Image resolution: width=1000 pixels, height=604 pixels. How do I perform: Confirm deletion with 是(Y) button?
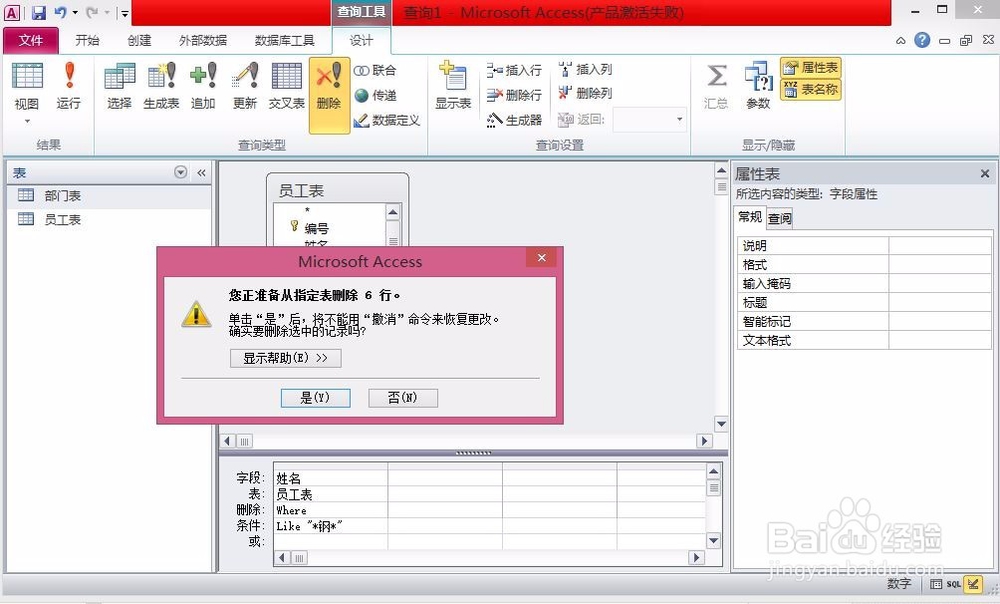click(x=316, y=398)
